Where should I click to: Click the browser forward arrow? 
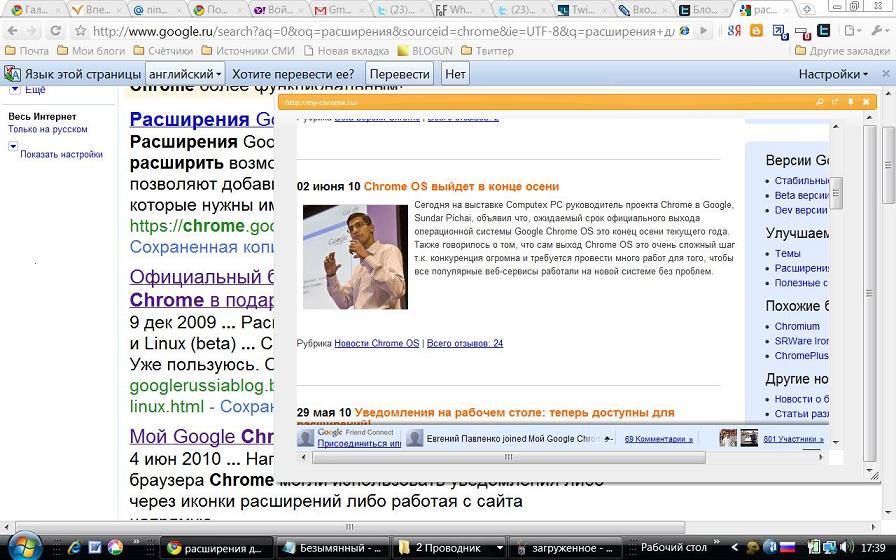point(34,31)
